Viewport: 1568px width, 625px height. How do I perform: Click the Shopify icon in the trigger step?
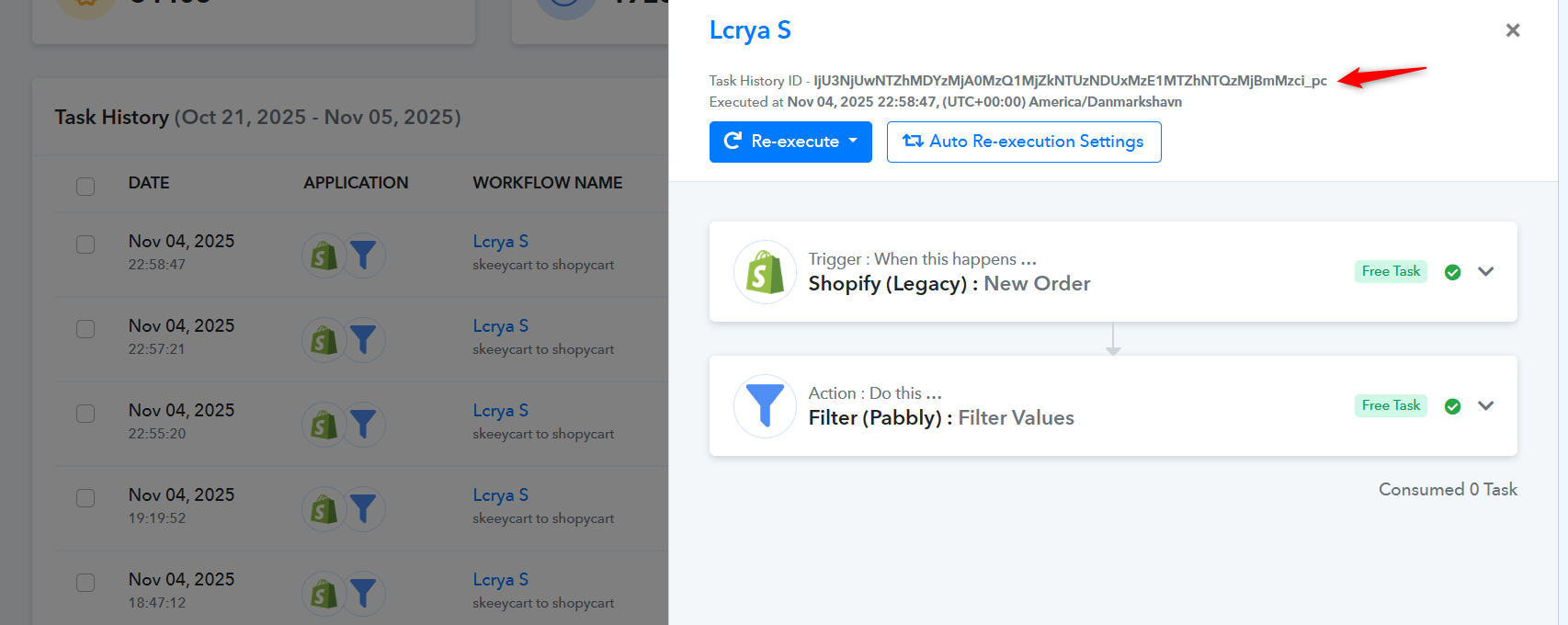pos(765,272)
